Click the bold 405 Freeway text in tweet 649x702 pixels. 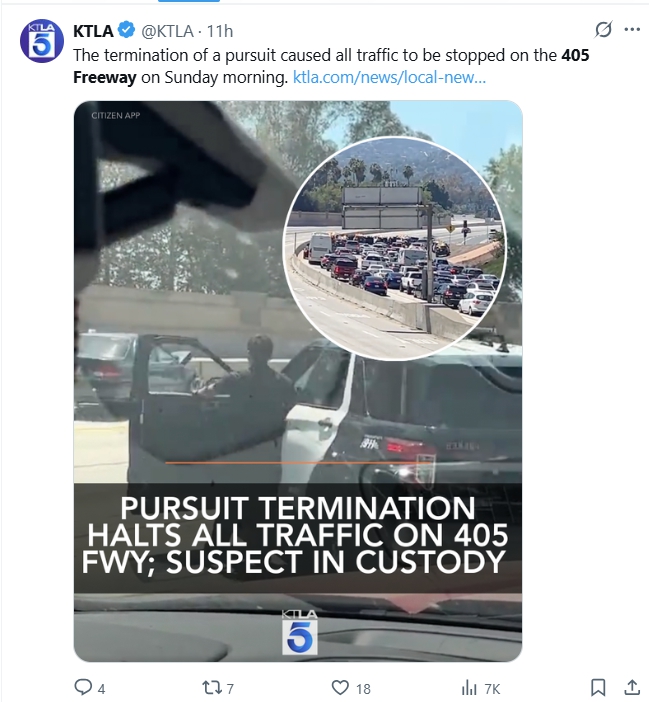pyautogui.click(x=331, y=66)
